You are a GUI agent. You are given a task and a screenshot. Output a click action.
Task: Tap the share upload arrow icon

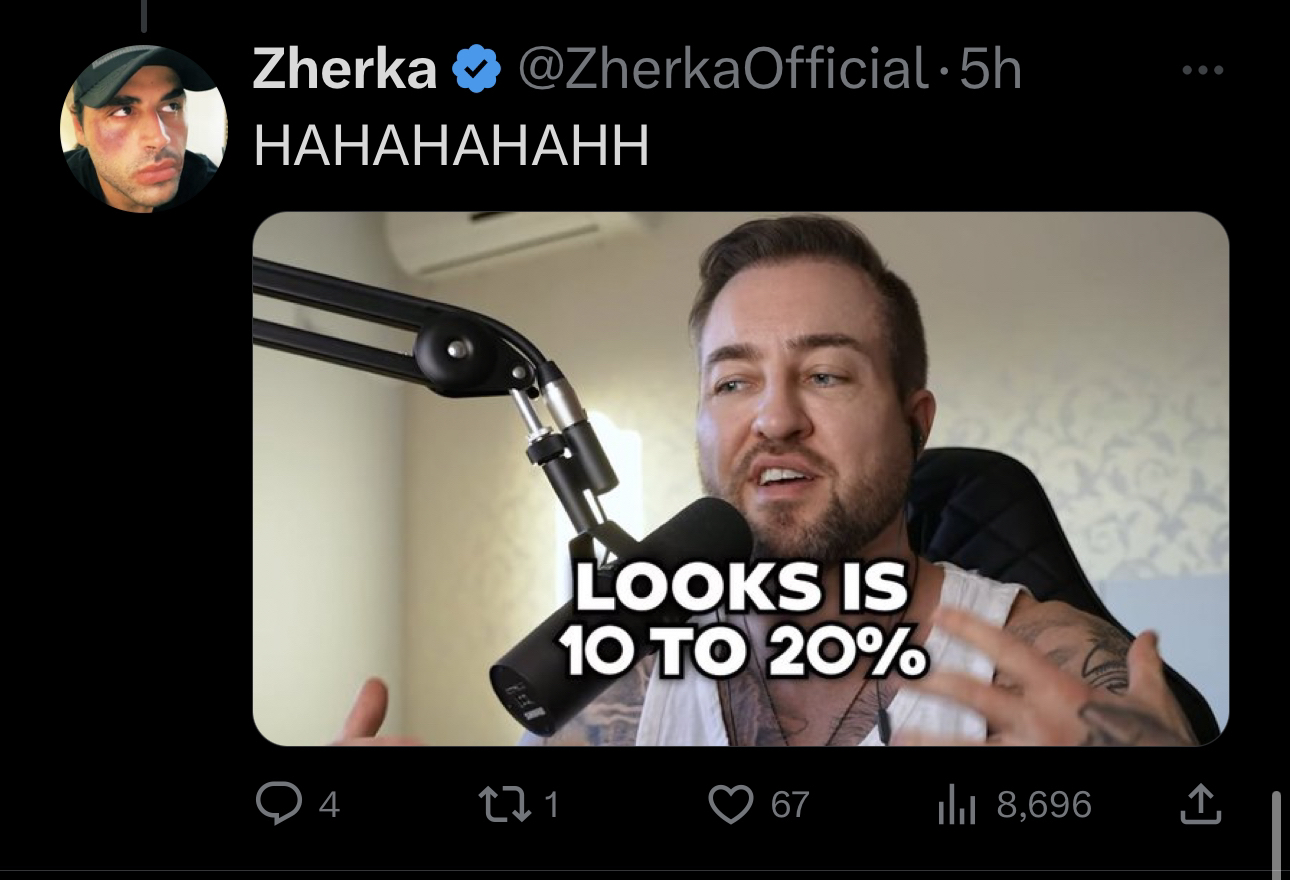point(1200,804)
